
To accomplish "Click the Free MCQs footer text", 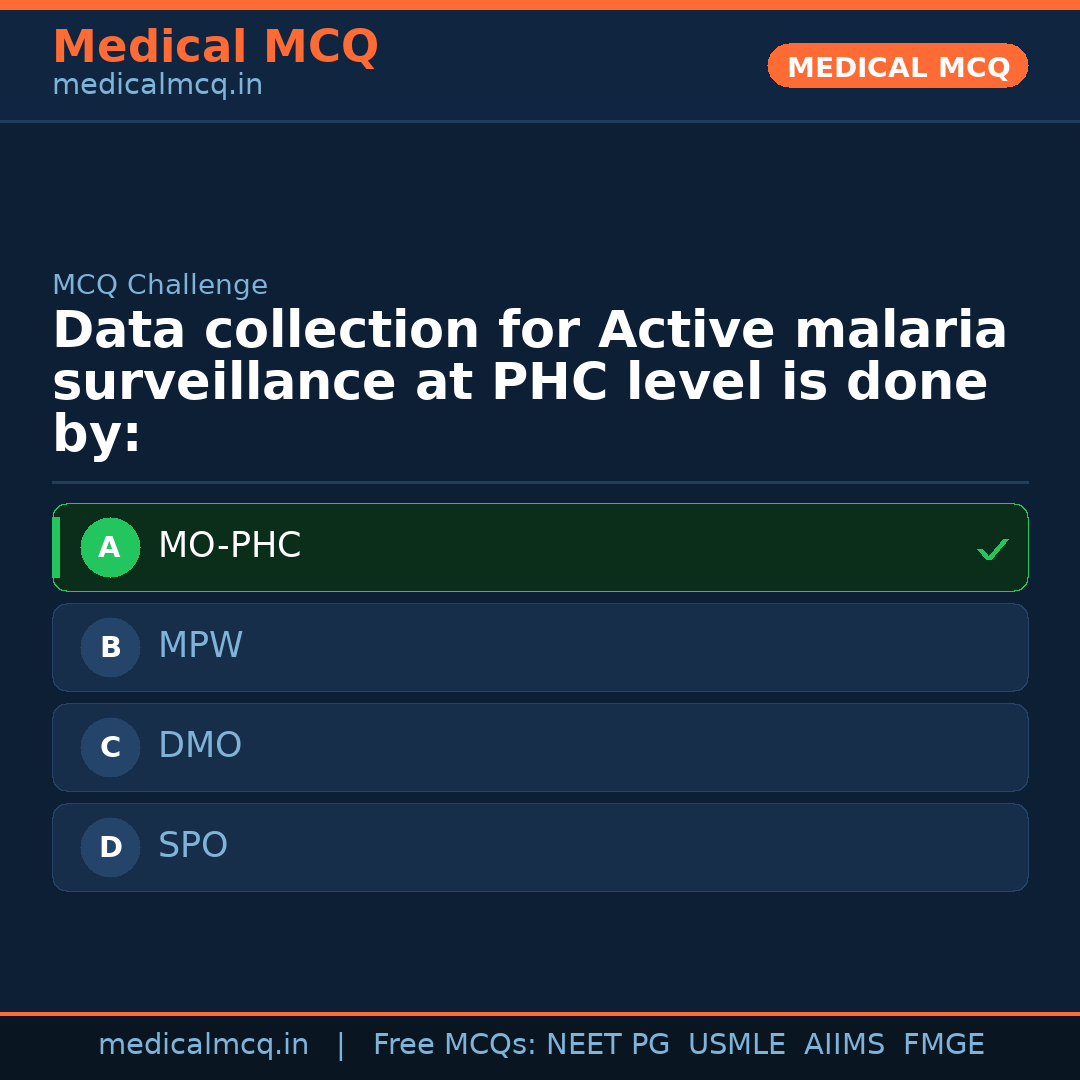I will [454, 1045].
